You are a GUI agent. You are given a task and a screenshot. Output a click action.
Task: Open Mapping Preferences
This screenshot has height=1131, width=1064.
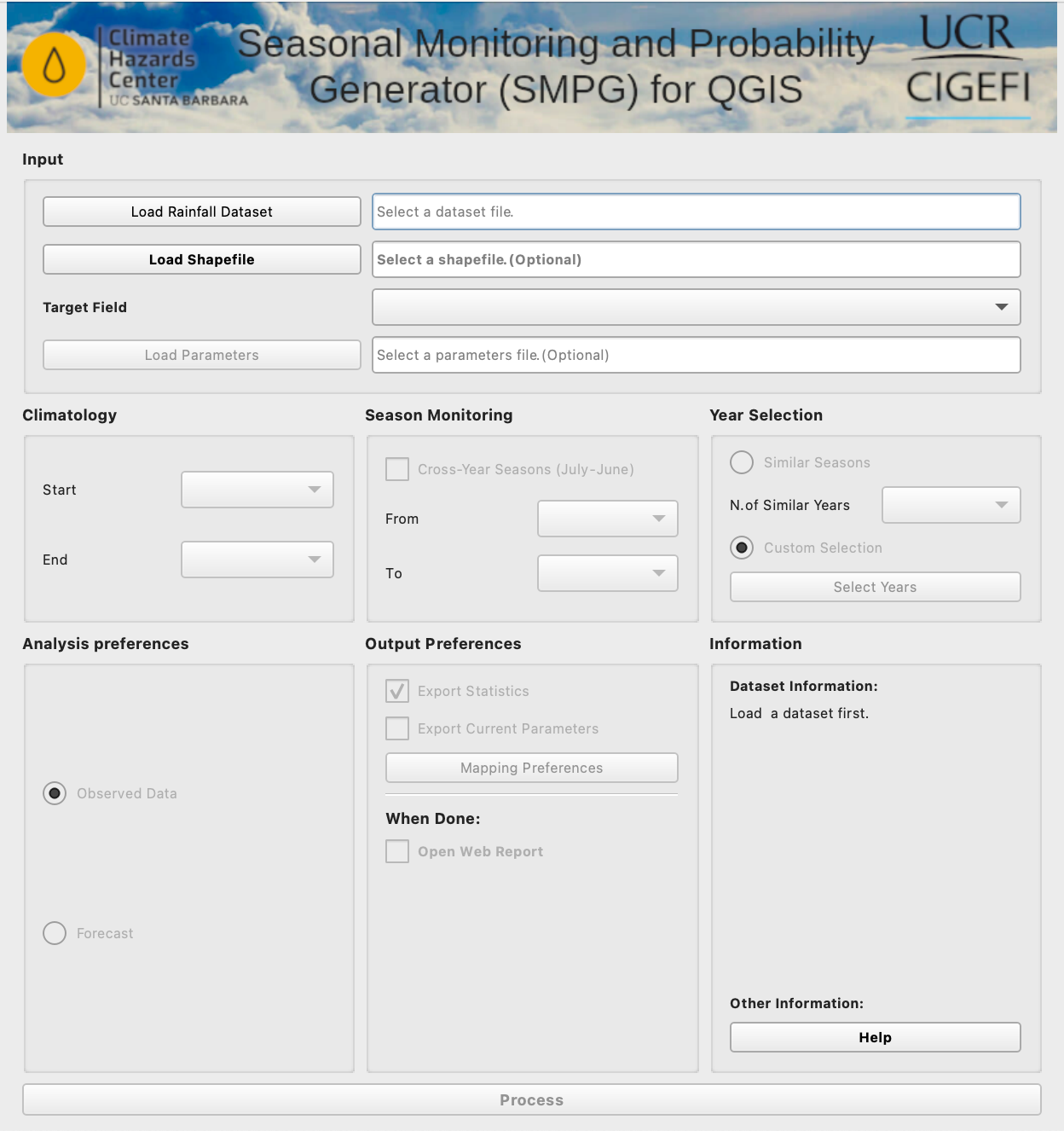[x=531, y=767]
